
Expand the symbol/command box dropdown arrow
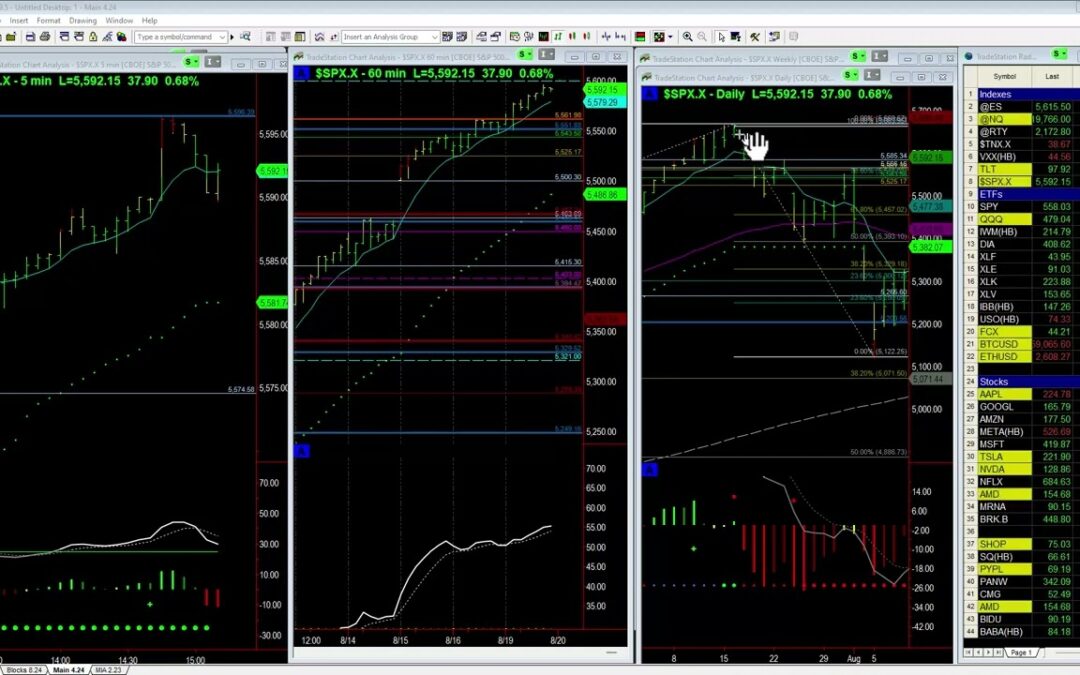222,37
